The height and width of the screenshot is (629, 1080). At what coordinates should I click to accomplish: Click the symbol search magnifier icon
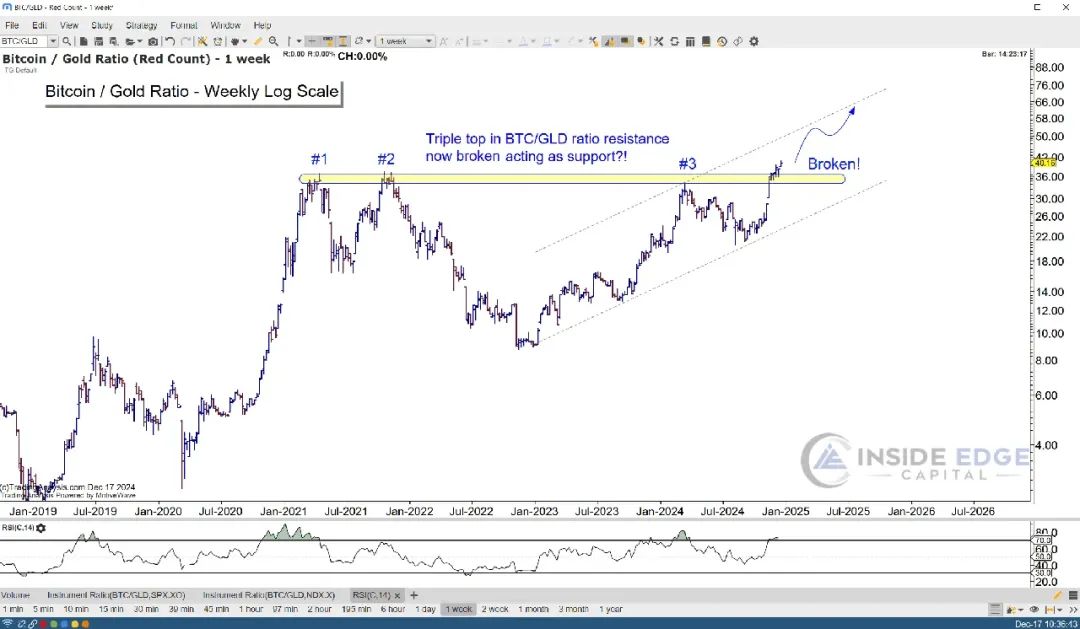(66, 41)
